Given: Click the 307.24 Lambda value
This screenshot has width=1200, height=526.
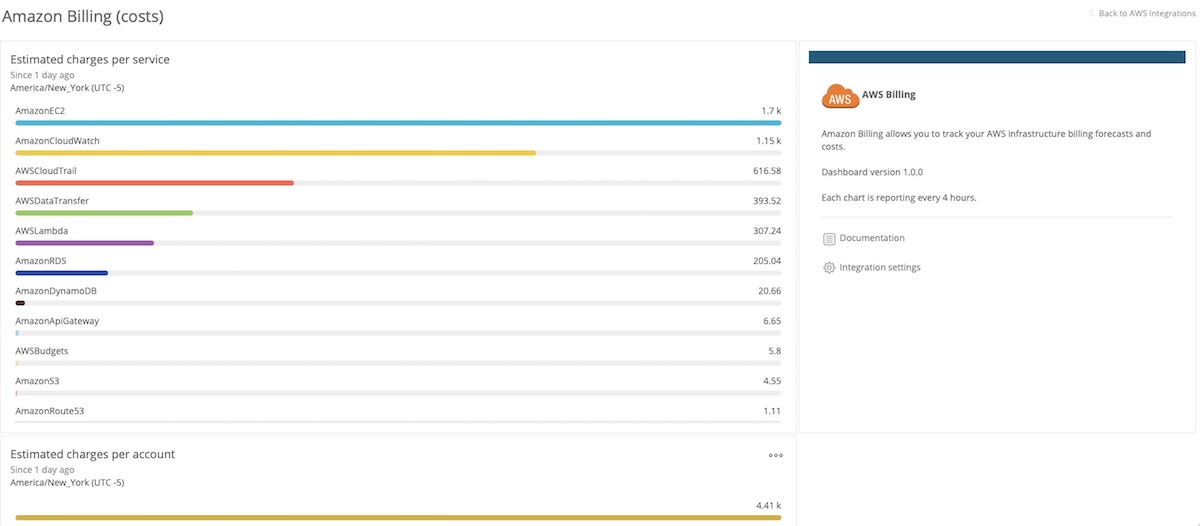Looking at the screenshot, I should pos(767,231).
